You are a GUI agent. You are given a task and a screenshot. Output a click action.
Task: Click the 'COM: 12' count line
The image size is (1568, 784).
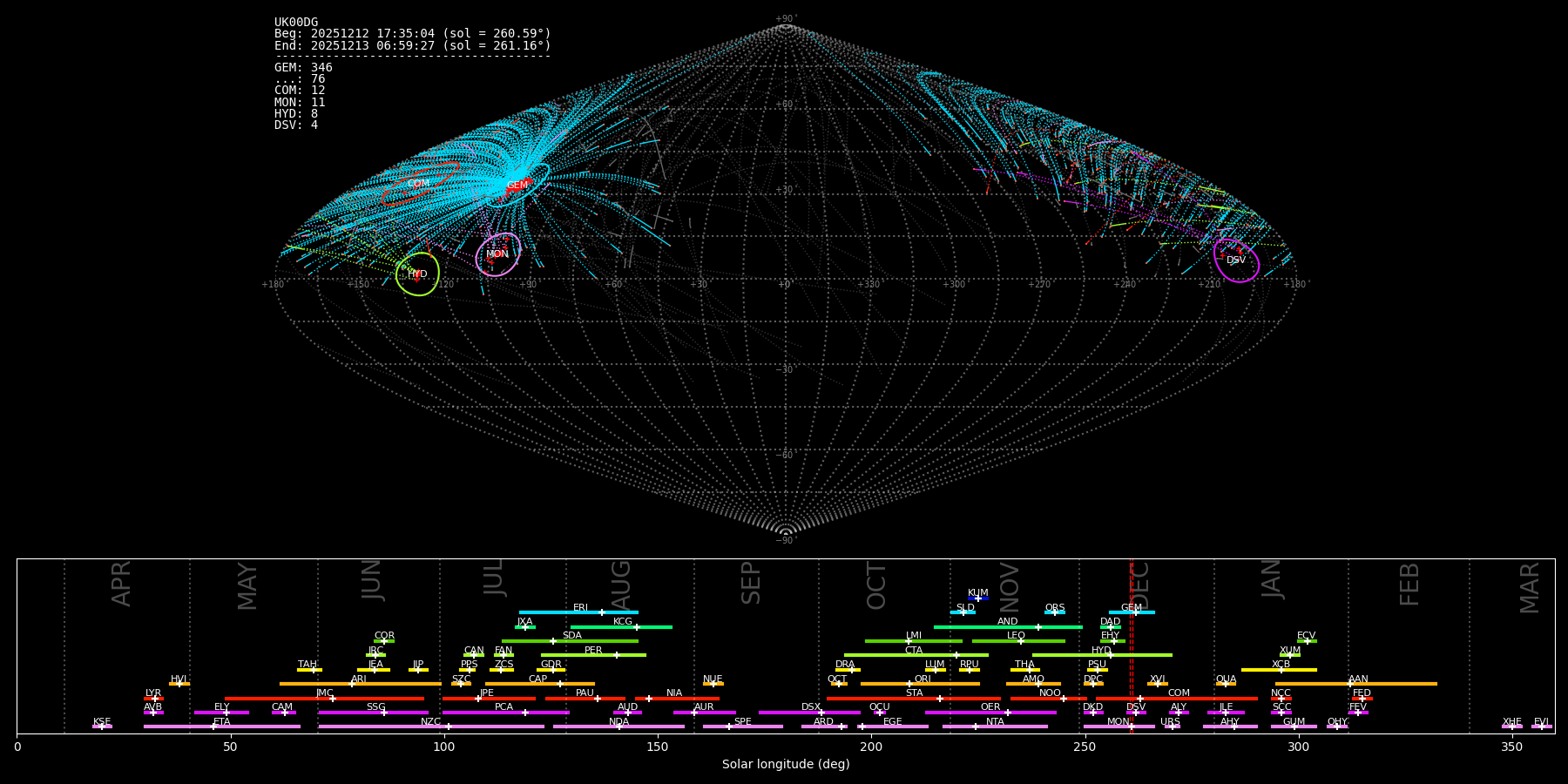pos(300,91)
